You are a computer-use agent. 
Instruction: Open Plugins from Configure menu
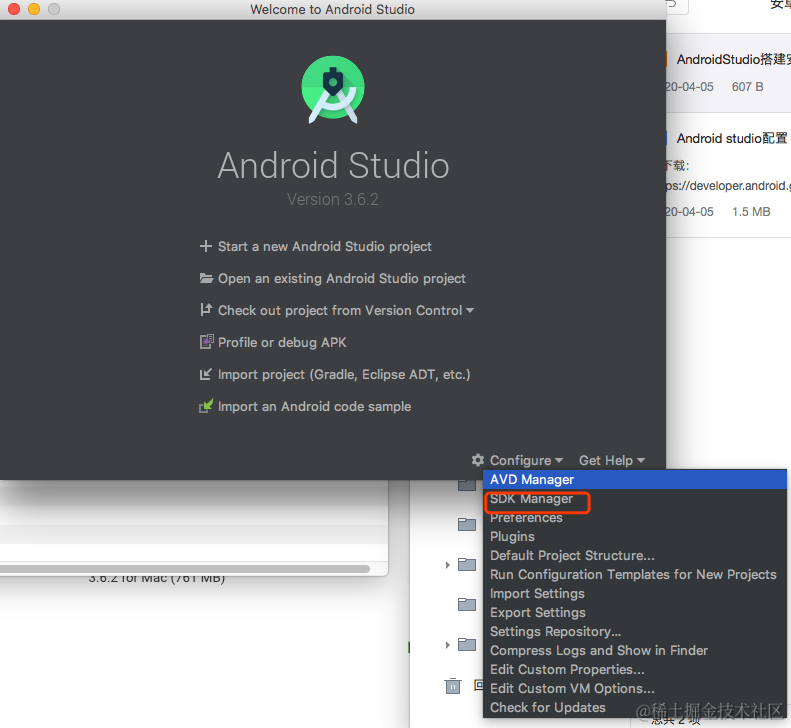coord(634,536)
